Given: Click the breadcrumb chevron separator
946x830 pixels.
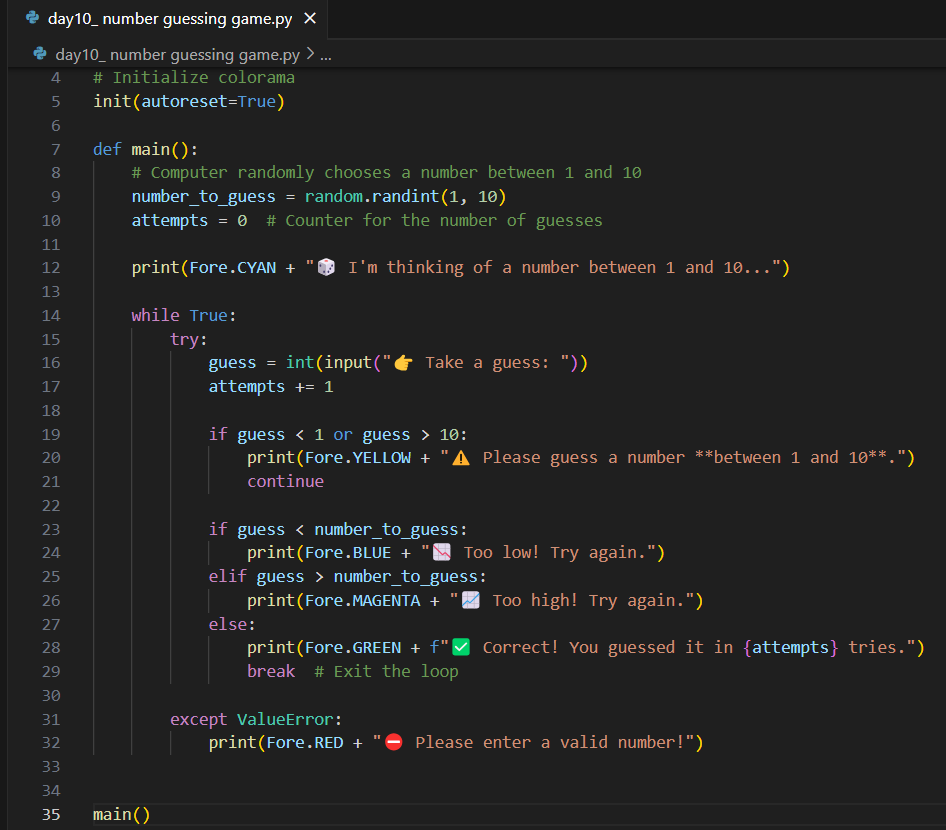Looking at the screenshot, I should pyautogui.click(x=310, y=54).
